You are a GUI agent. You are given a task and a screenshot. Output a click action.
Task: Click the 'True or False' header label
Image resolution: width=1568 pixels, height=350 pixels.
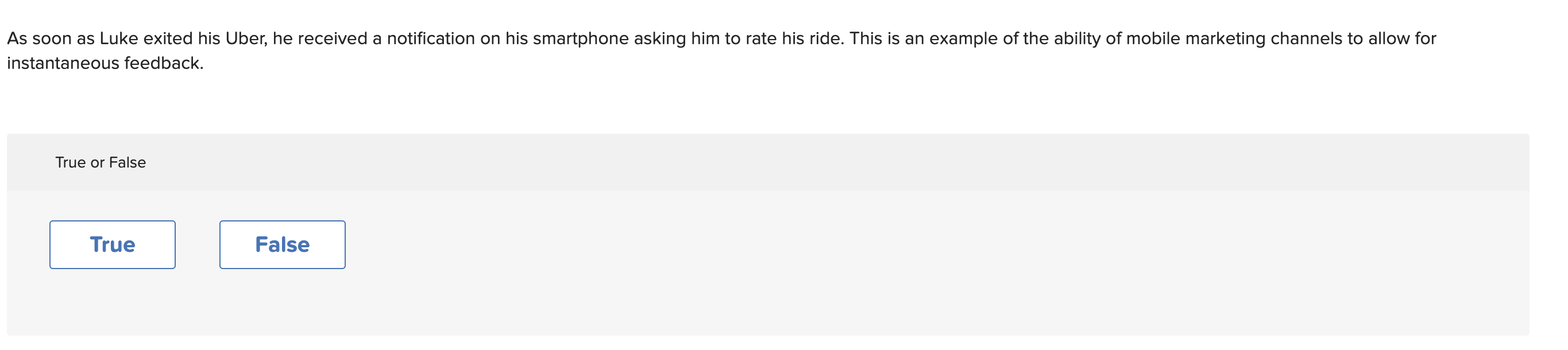coord(100,162)
